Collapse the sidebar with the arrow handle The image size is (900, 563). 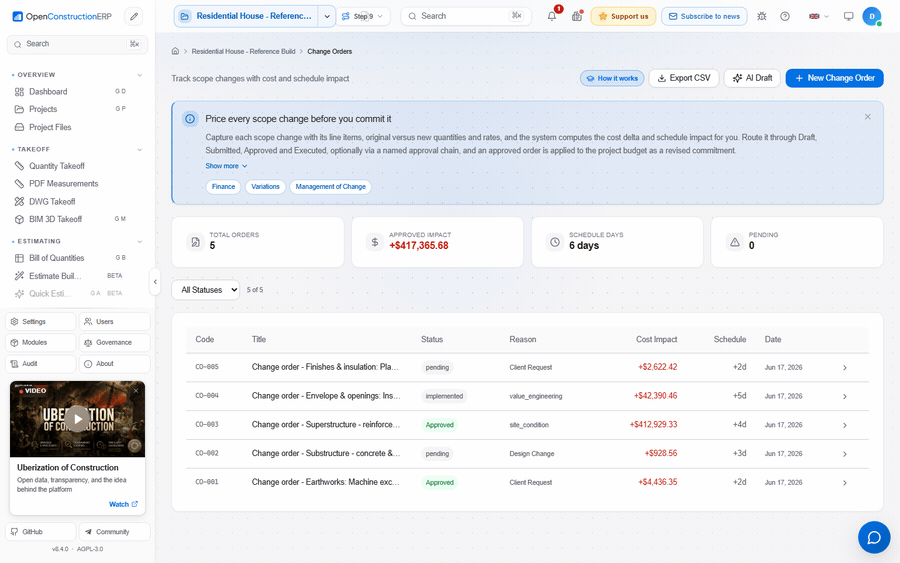click(x=155, y=282)
